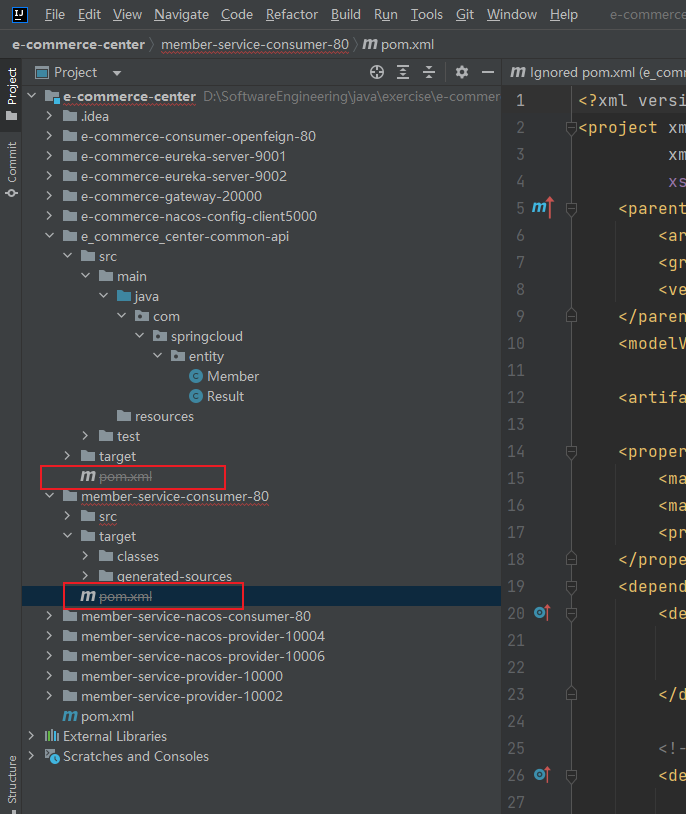Click the locate-in-tree crosshair icon
The width and height of the screenshot is (686, 814).
[x=376, y=72]
